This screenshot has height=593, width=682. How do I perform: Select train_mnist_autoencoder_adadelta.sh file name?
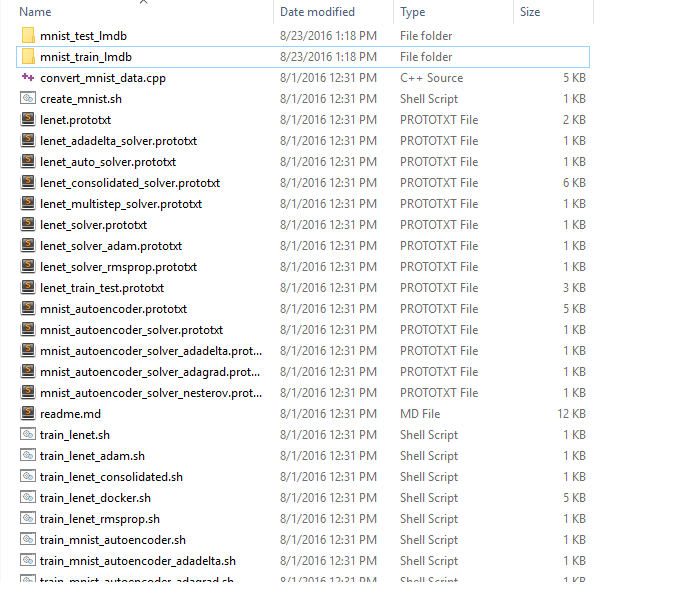(x=138, y=561)
